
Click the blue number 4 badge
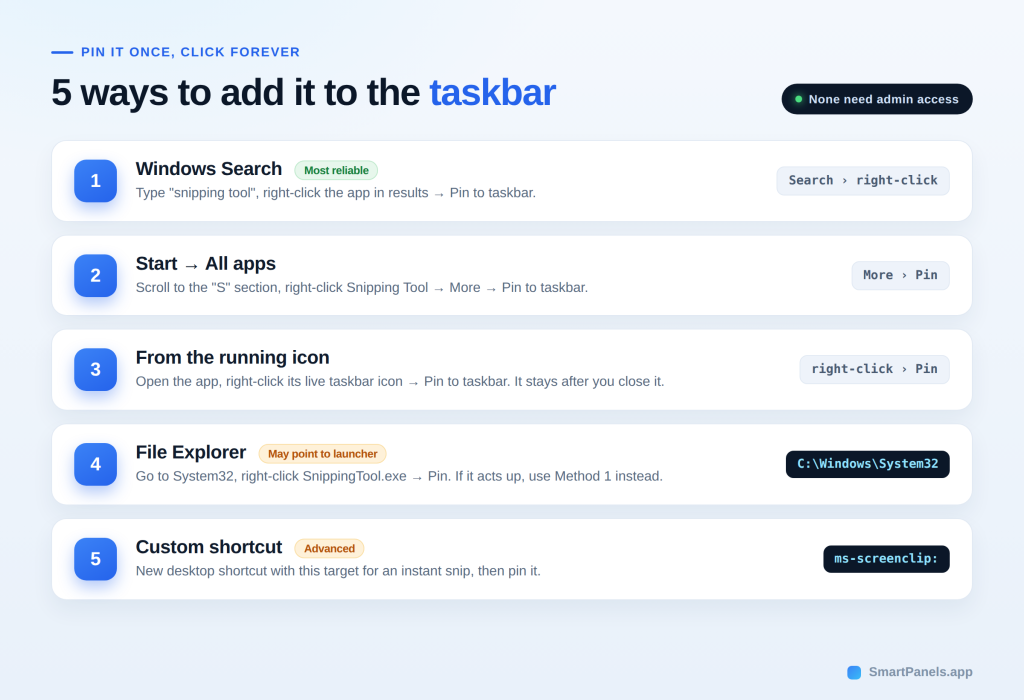pos(95,464)
